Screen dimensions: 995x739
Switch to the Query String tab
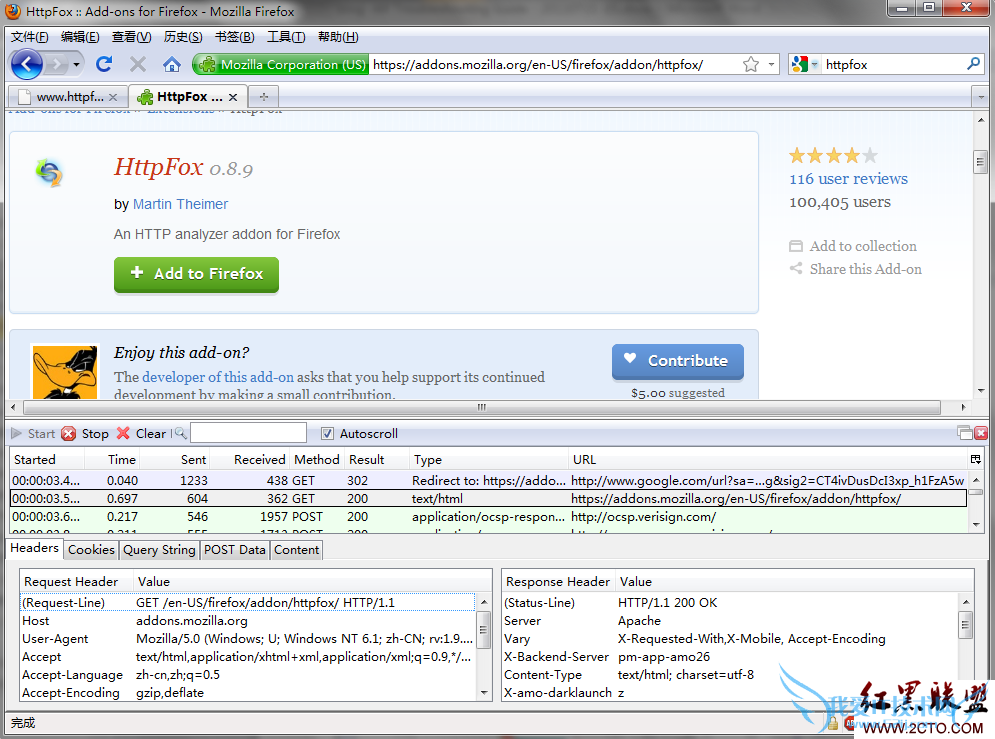point(159,550)
